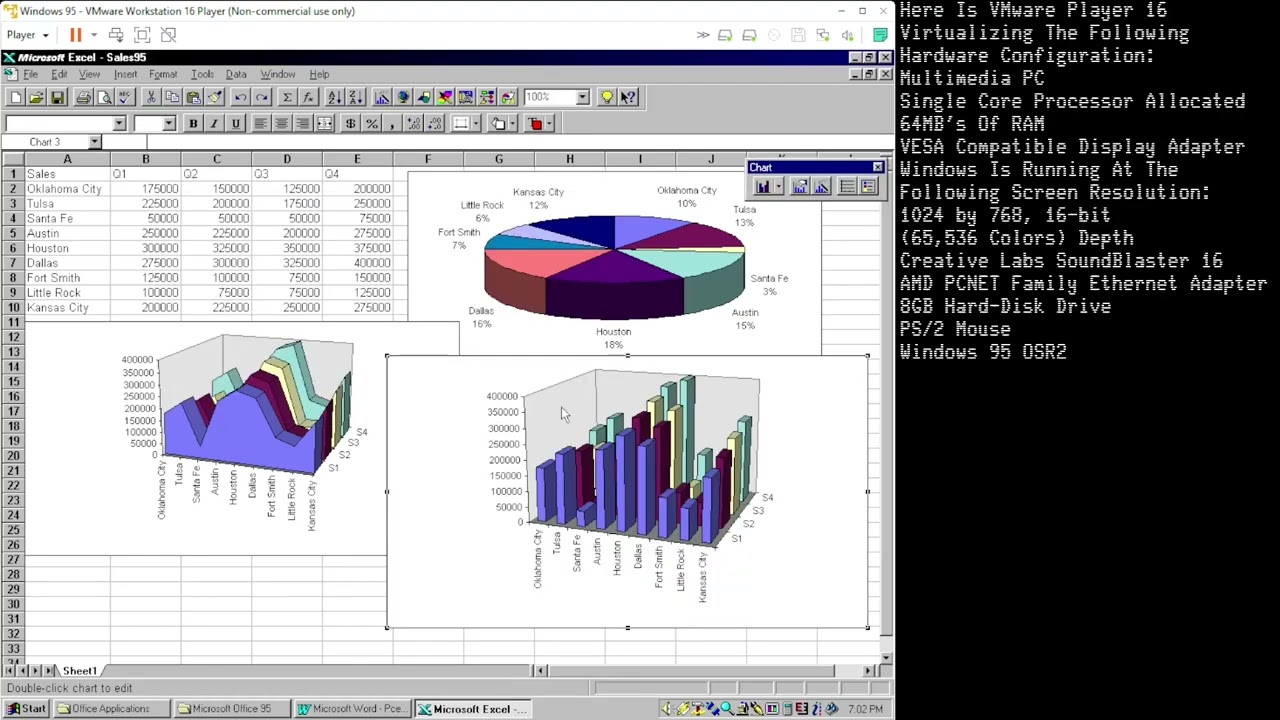Create a new workbook with the New icon

[15, 97]
